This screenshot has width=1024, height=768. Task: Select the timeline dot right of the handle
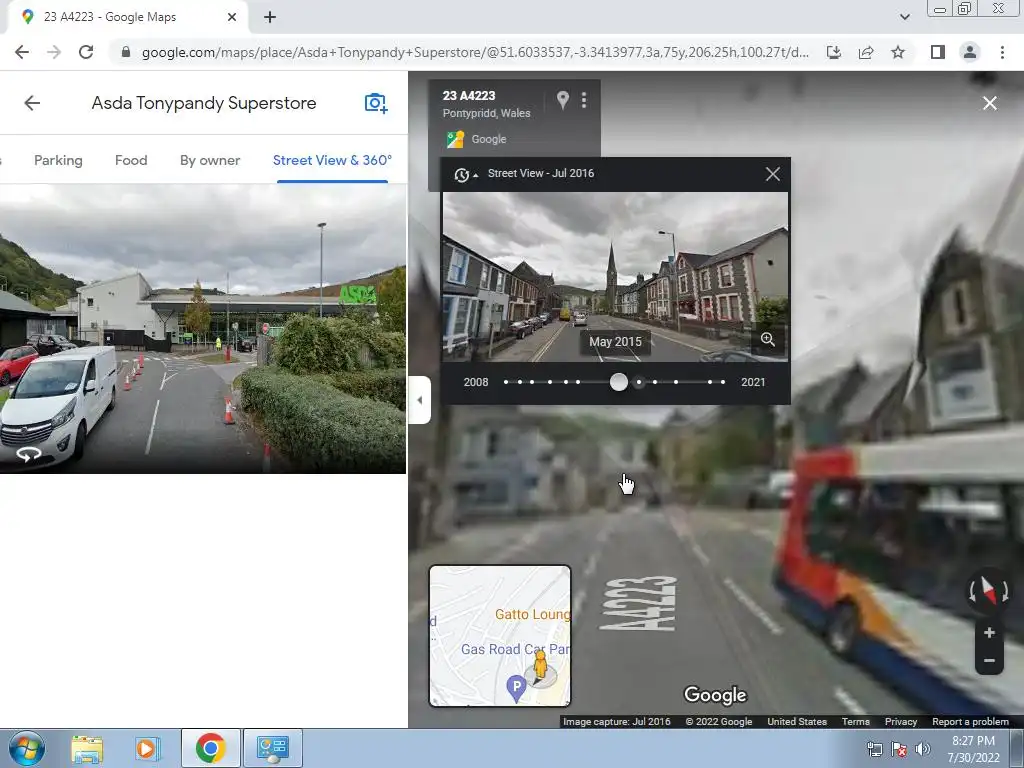(639, 382)
